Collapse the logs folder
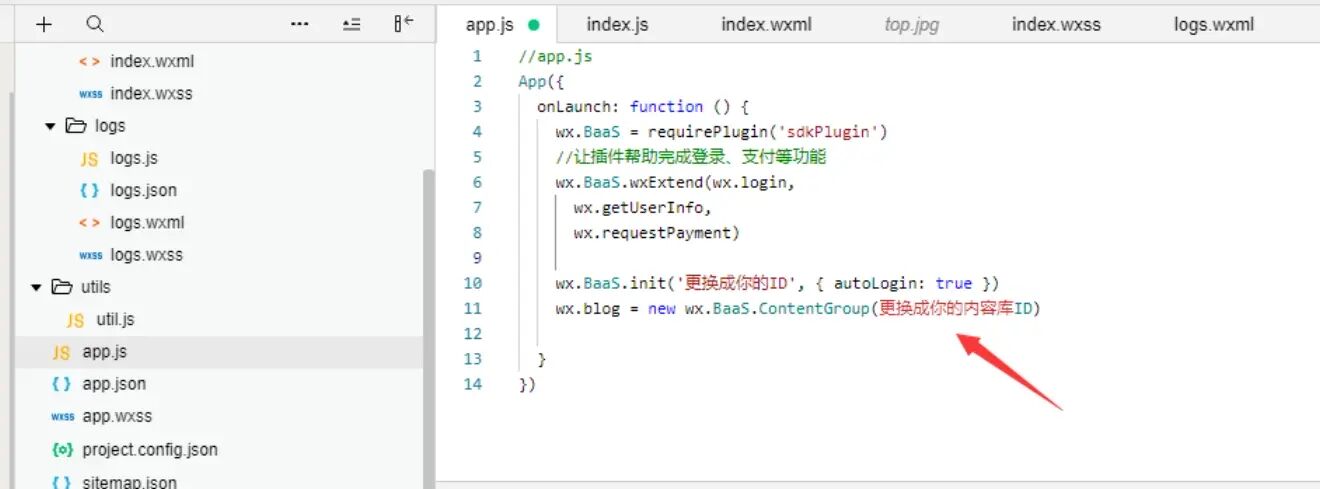Image resolution: width=1320 pixels, height=489 pixels. pos(51,126)
